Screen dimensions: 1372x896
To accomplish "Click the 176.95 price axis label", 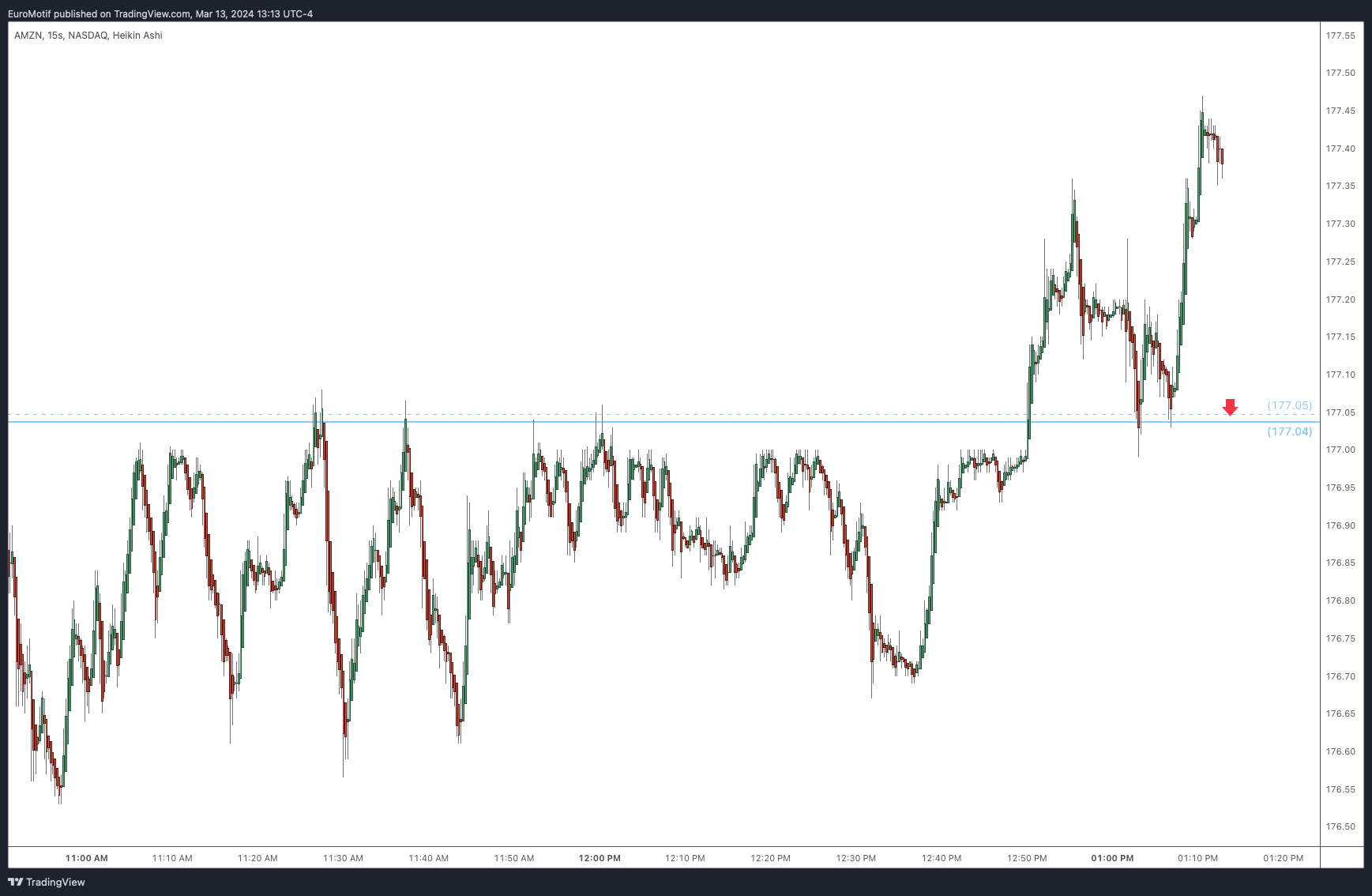I will tap(1340, 488).
